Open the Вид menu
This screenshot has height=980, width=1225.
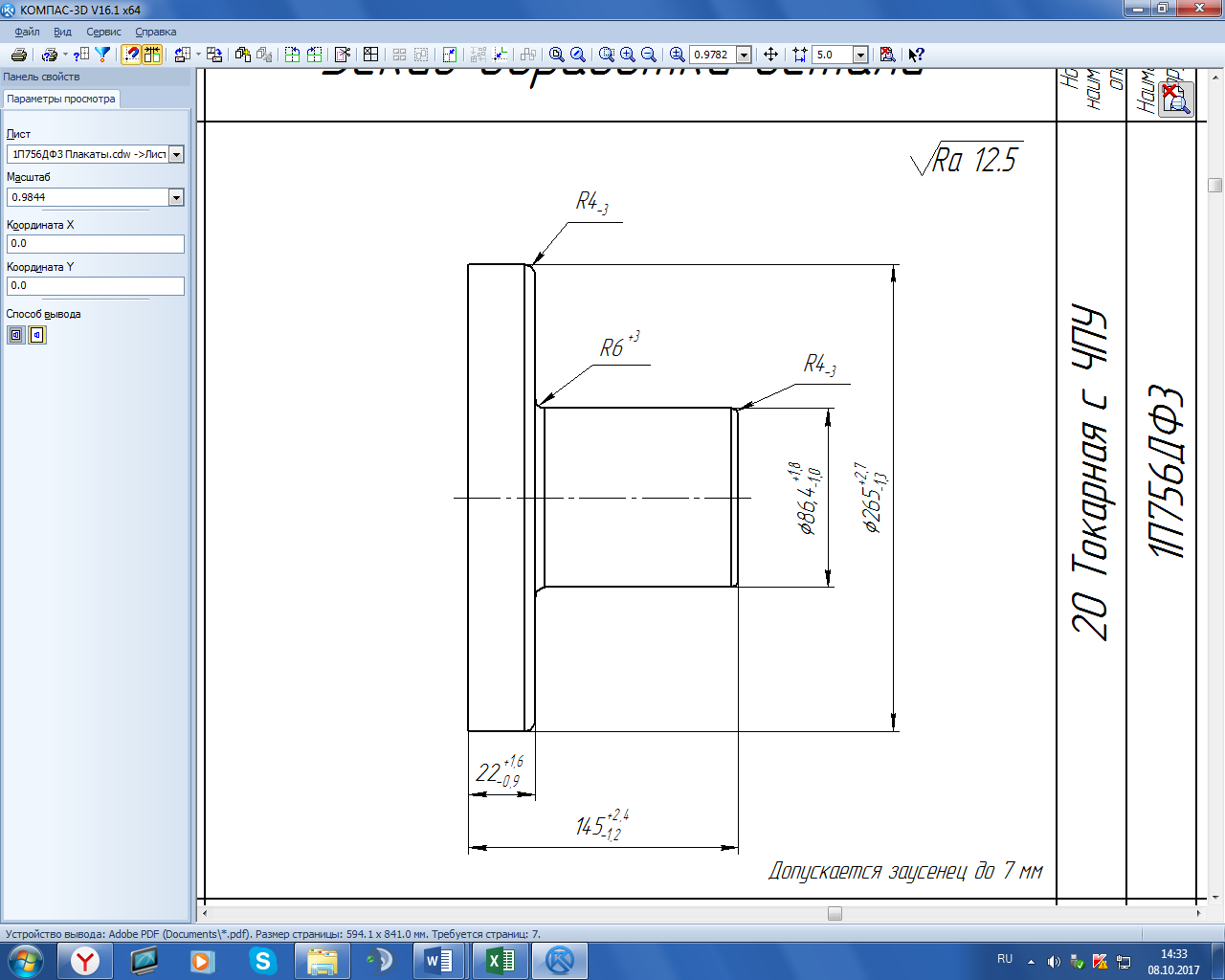point(62,32)
